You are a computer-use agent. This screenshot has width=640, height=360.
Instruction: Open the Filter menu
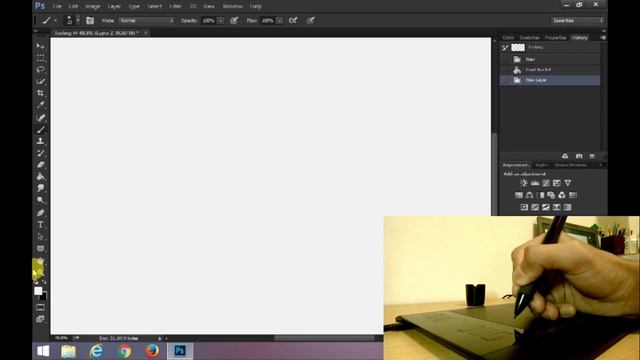tap(176, 6)
